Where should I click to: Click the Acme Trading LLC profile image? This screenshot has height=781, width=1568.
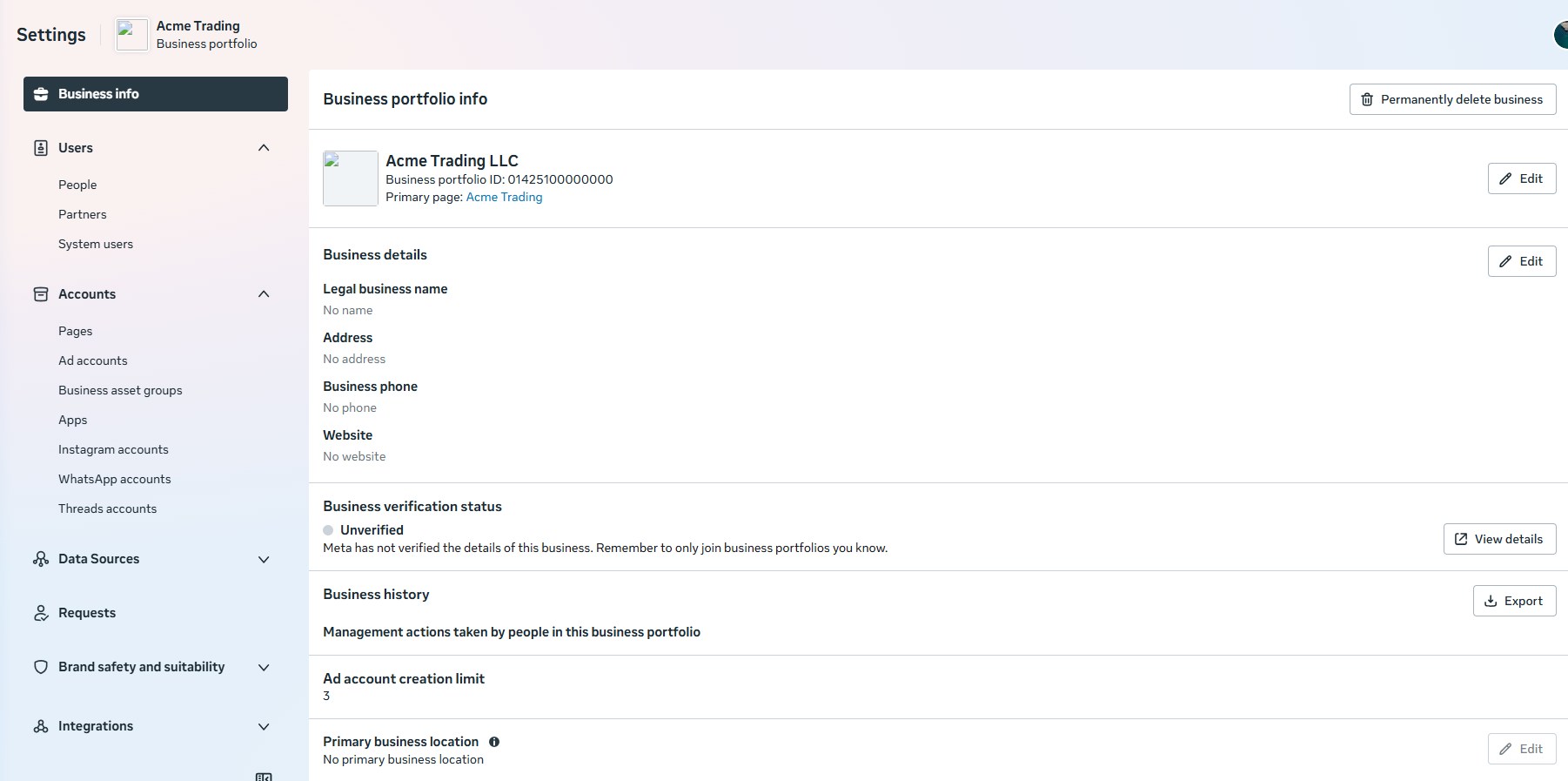351,178
